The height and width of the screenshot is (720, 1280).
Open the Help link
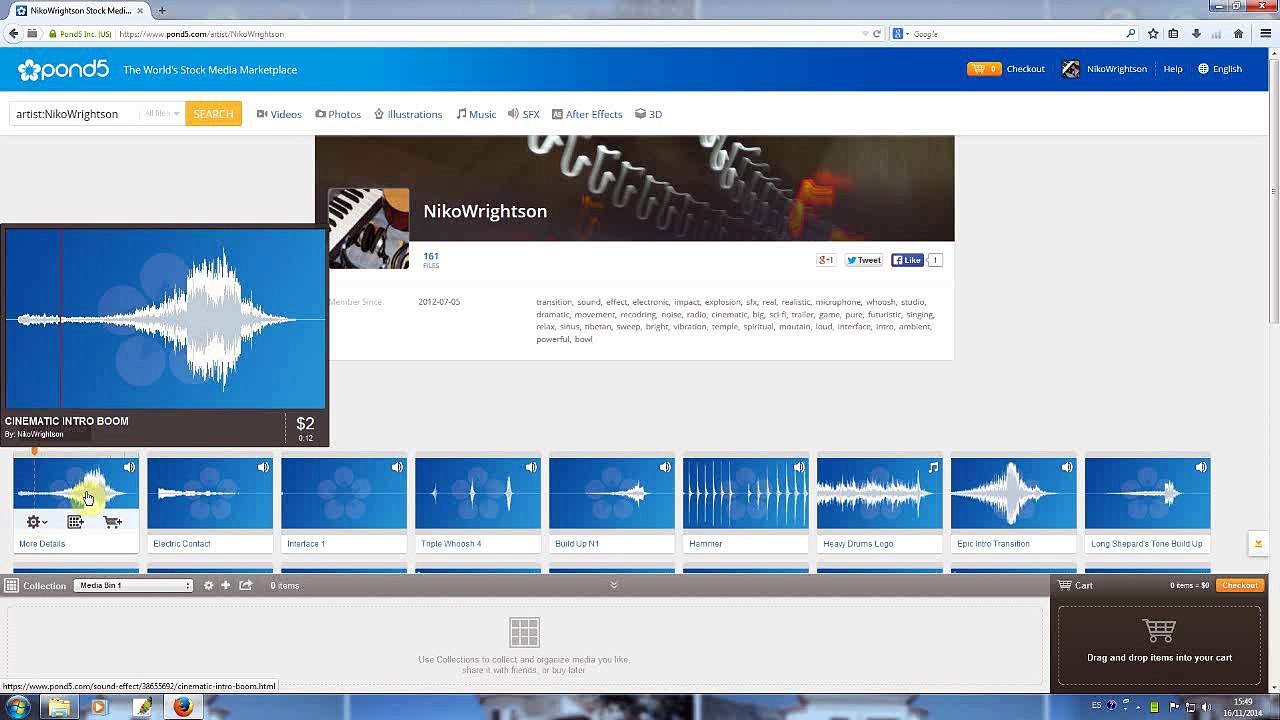click(x=1173, y=69)
